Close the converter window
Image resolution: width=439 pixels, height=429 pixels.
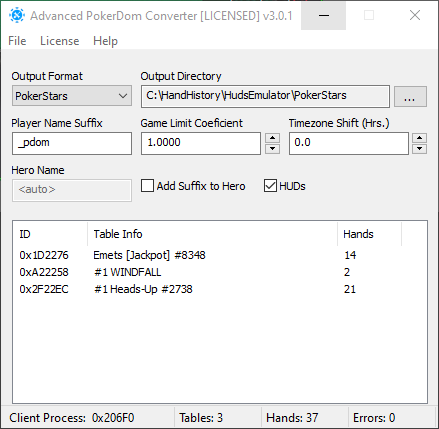tap(415, 15)
